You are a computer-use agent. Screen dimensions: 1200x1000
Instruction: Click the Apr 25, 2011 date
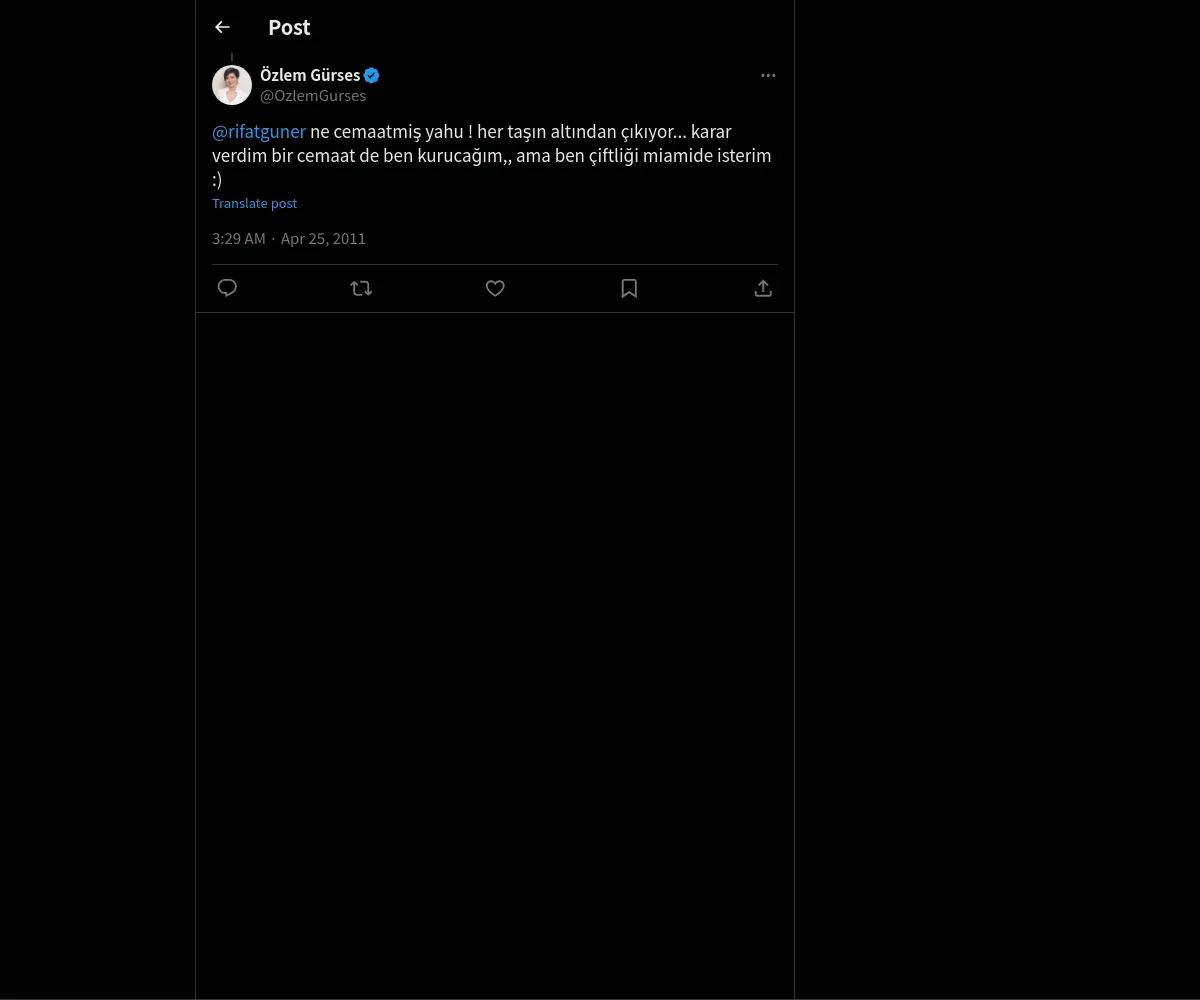pos(323,238)
